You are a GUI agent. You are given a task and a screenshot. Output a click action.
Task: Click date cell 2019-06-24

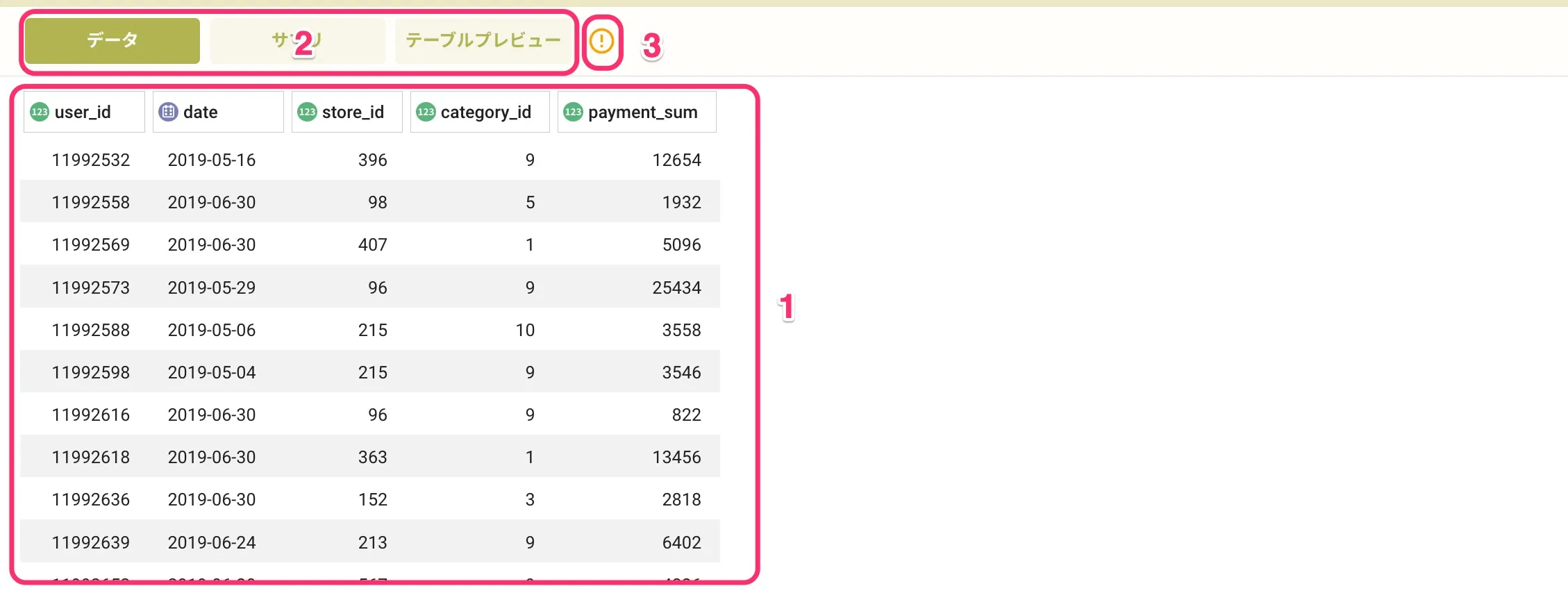[212, 543]
